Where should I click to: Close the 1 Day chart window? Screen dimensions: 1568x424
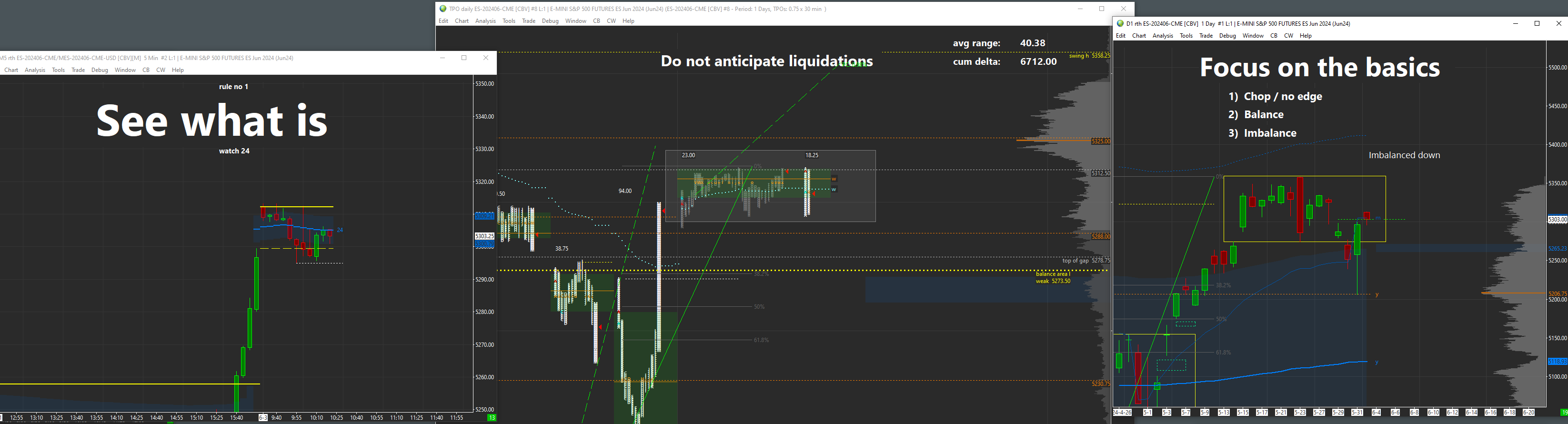coord(1559,24)
